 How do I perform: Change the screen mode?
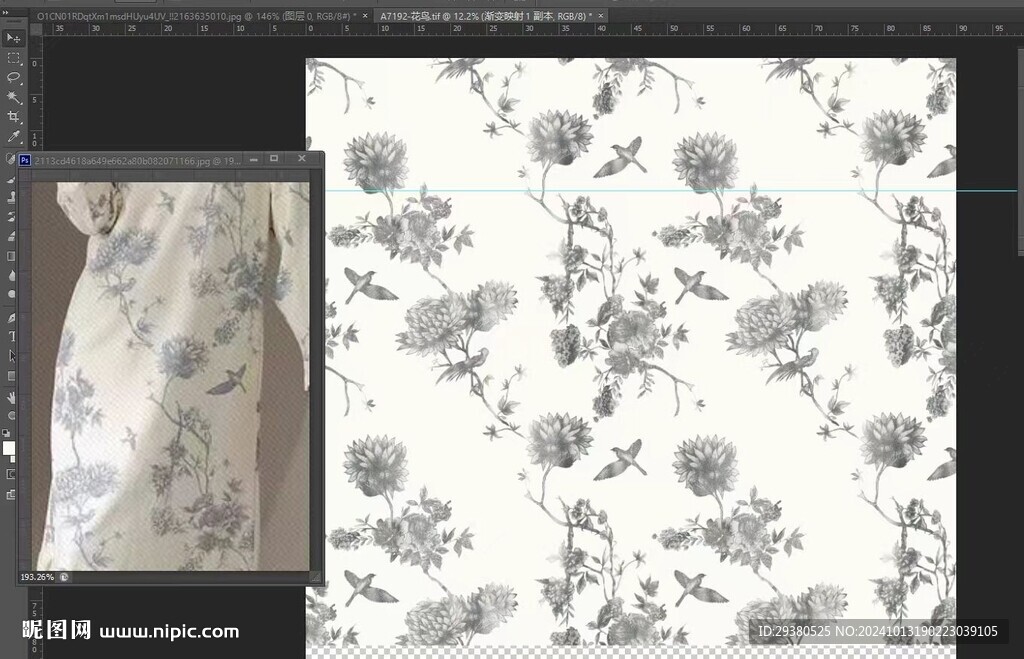point(10,494)
